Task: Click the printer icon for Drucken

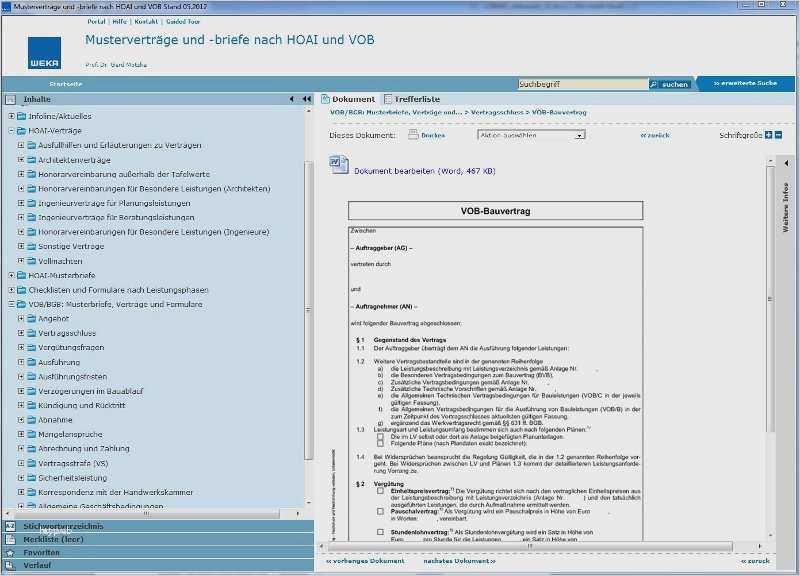Action: click(413, 135)
